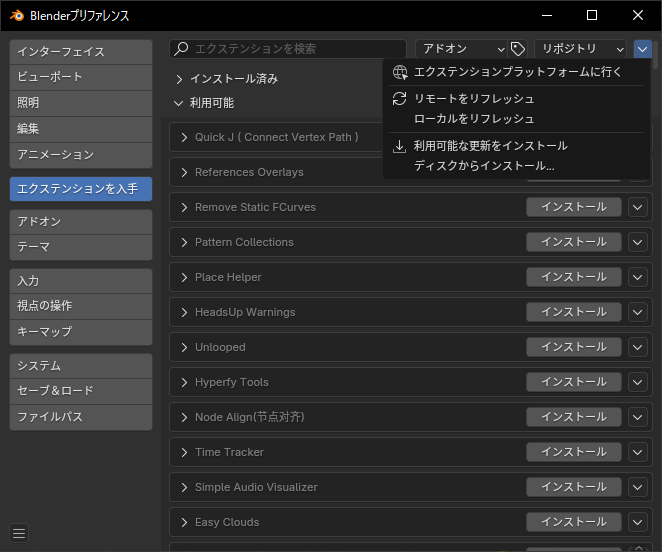Click the Blender logo icon in title bar
662x552 pixels.
coord(17,16)
